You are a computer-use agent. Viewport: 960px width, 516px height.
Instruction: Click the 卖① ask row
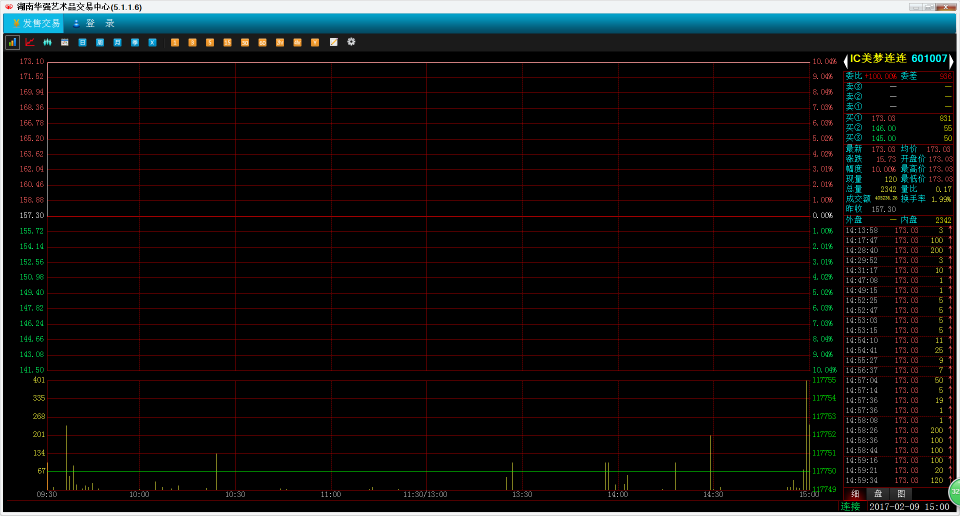(x=899, y=107)
